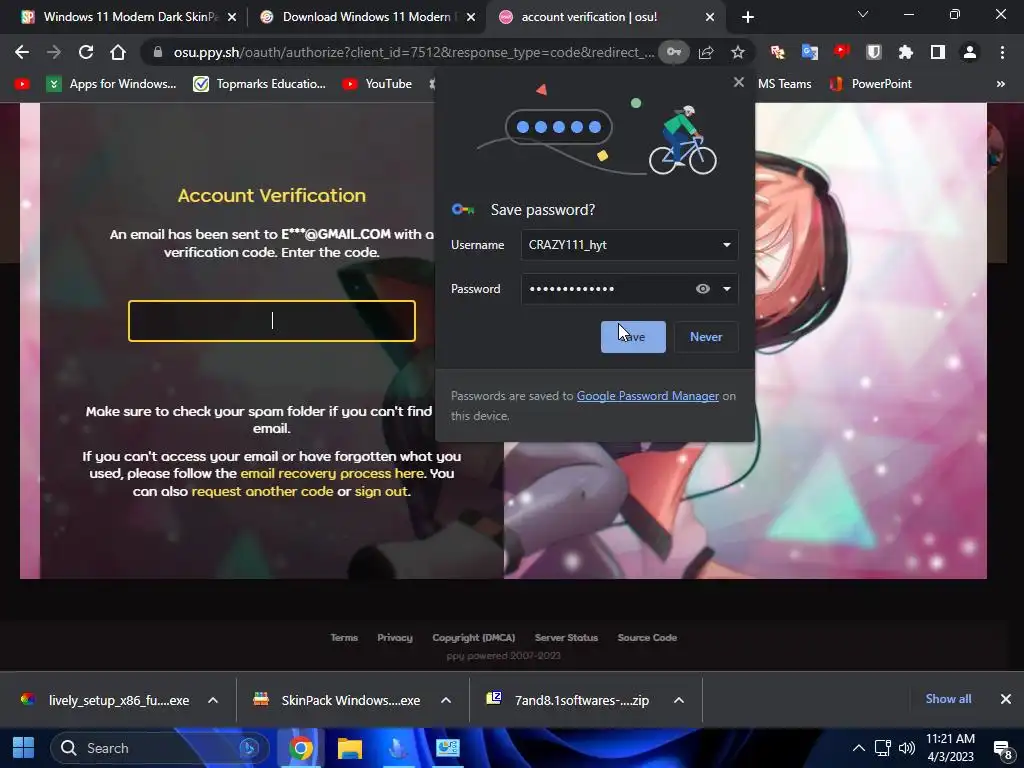Image resolution: width=1024 pixels, height=768 pixels.
Task: Close the Windows 11 Modern Dark SkinPack tab
Action: tap(232, 18)
